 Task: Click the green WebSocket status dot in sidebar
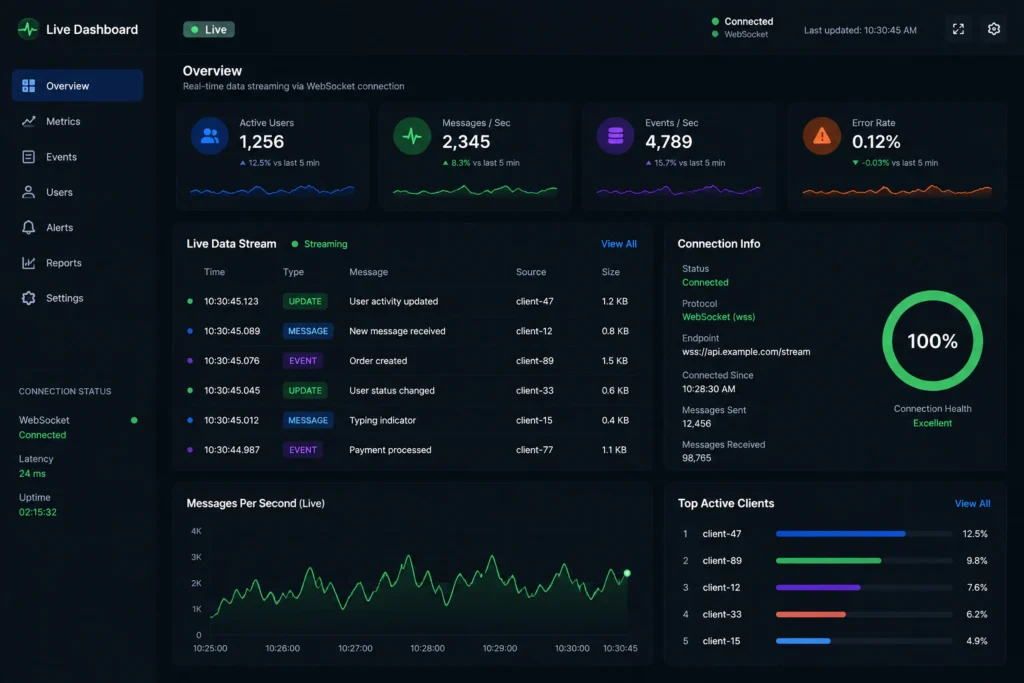(x=134, y=421)
